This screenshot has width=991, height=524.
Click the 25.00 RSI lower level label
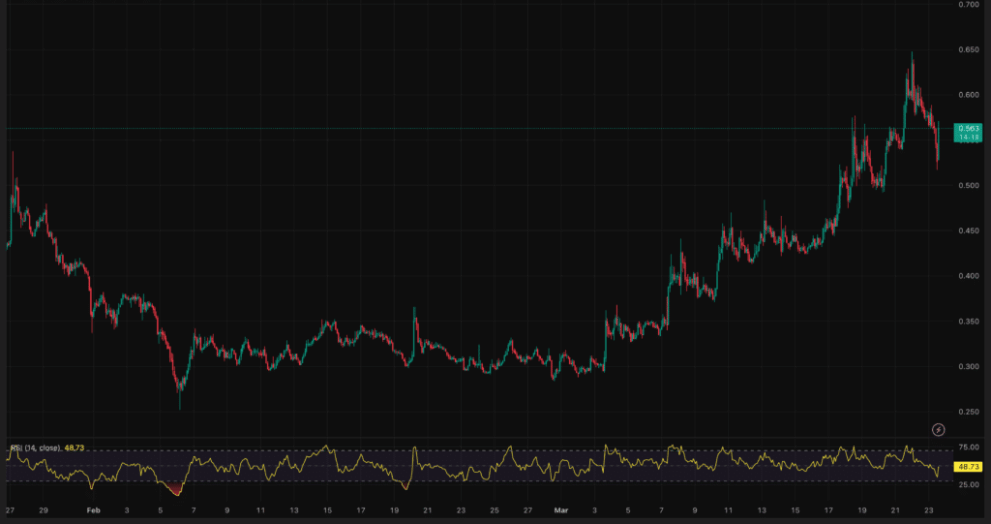[x=968, y=485]
